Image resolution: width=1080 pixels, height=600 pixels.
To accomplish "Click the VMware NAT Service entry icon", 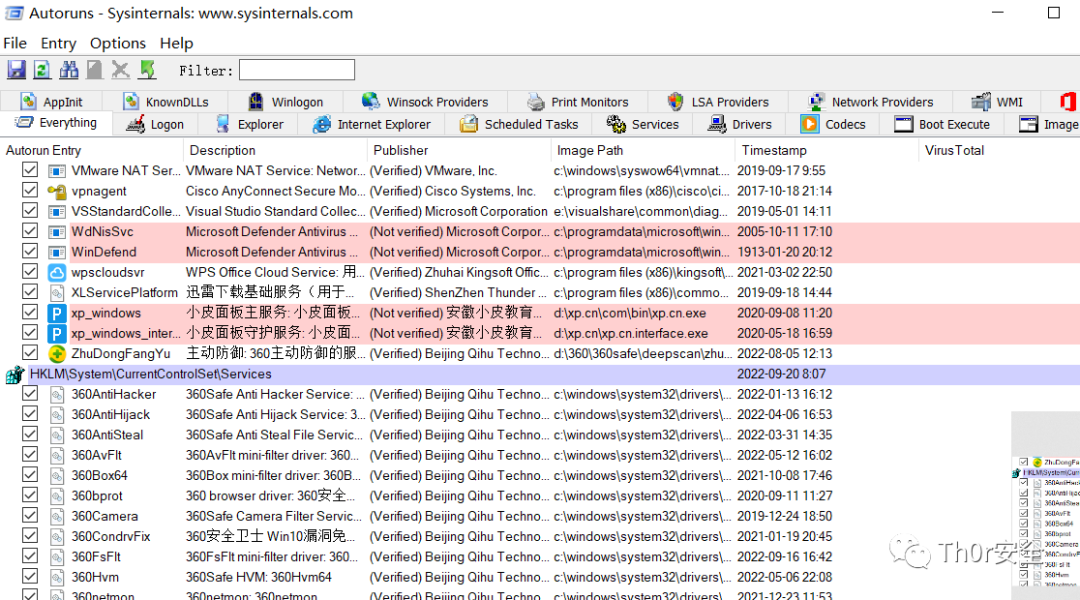I will pos(56,171).
